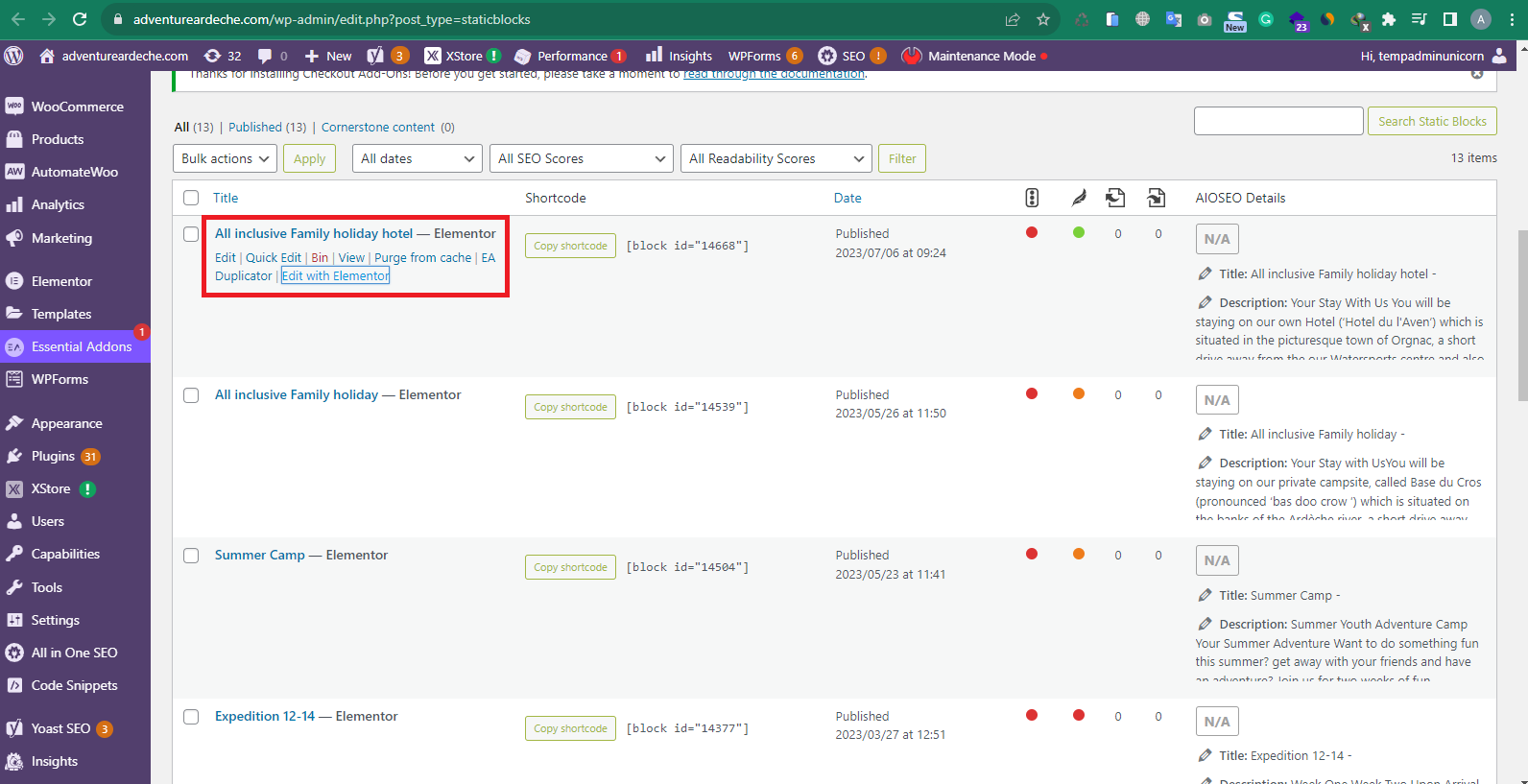
Task: Open Yoast icon in admin bar
Action: (388, 56)
